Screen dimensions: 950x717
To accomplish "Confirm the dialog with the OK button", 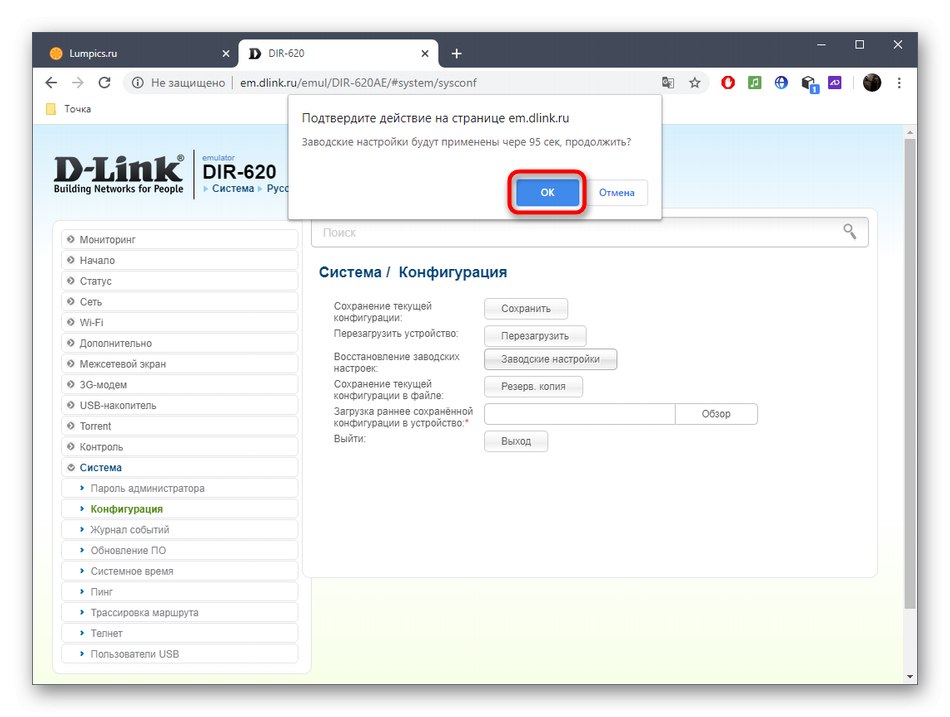I will 547,192.
